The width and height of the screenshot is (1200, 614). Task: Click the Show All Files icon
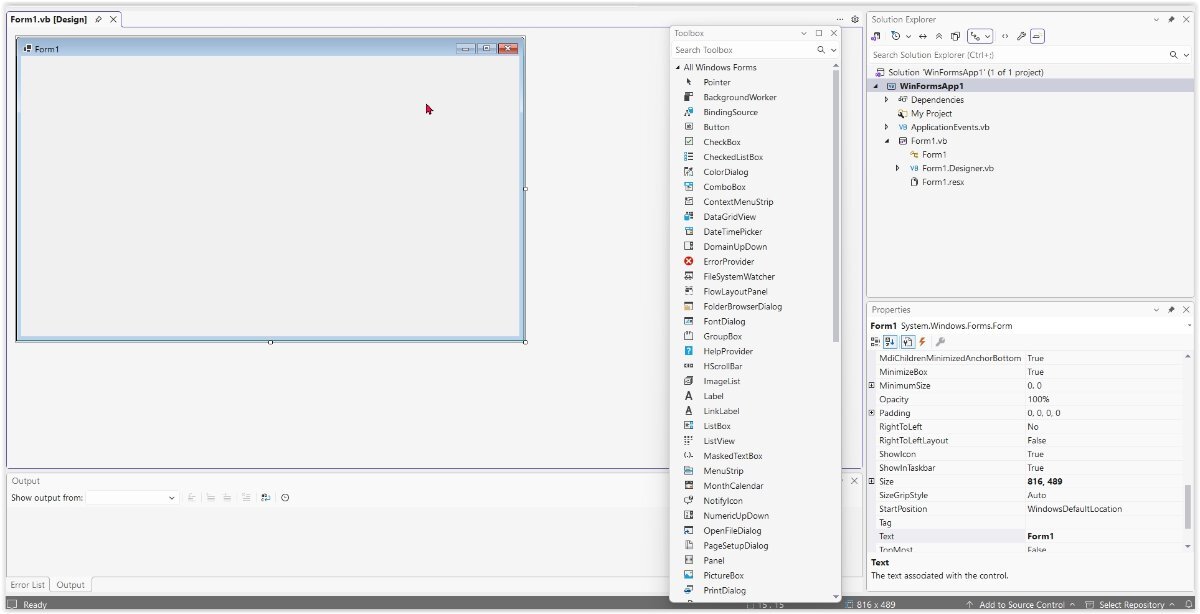point(955,36)
